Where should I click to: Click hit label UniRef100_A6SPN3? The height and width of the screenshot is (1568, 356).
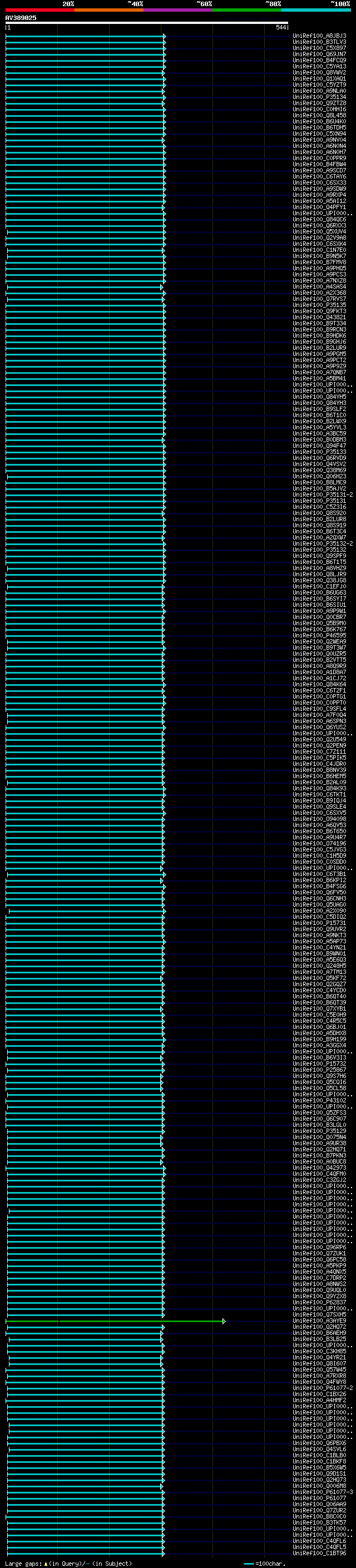pos(319,721)
